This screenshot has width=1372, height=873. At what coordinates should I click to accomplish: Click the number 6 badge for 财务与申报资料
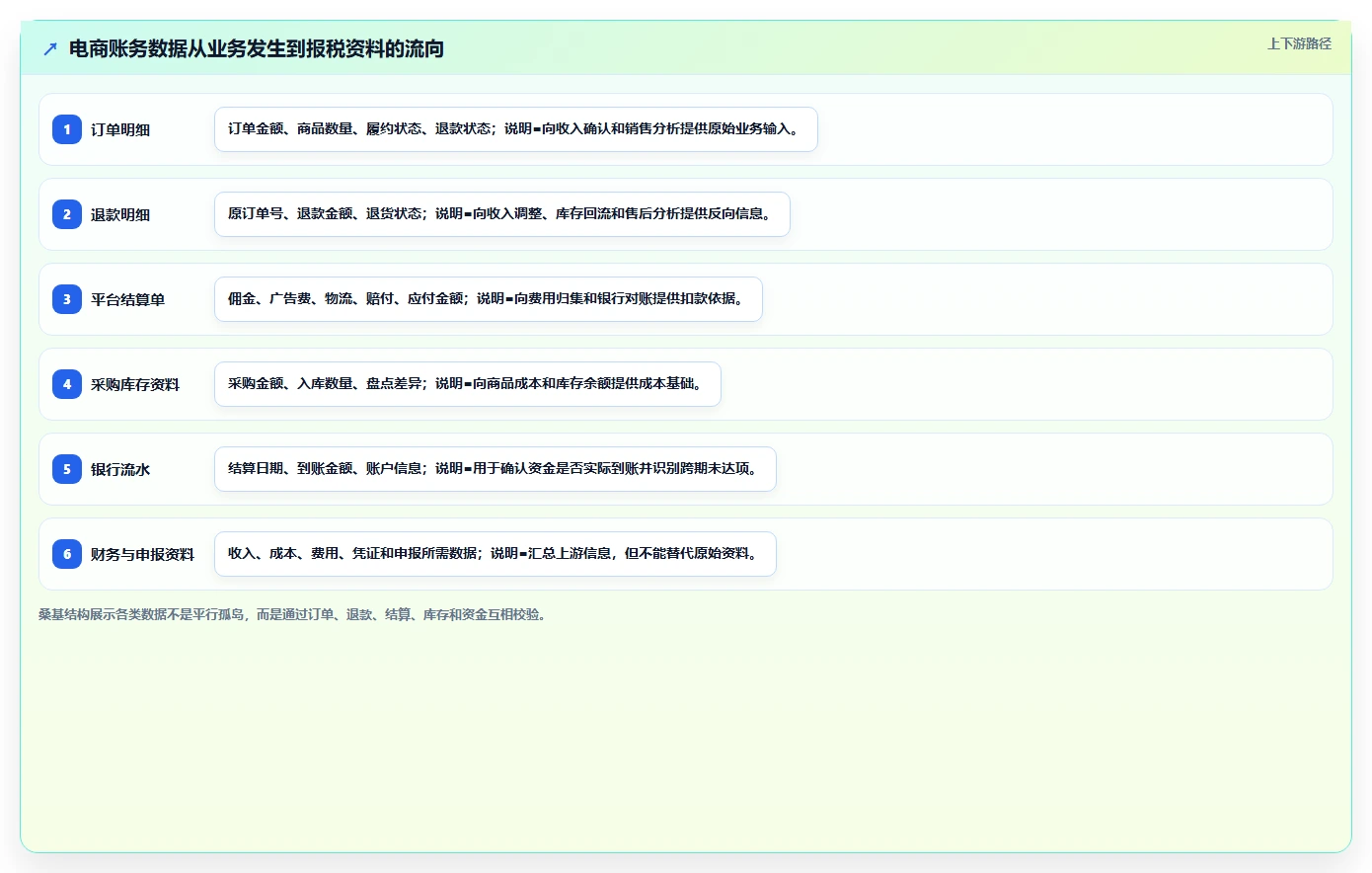67,554
